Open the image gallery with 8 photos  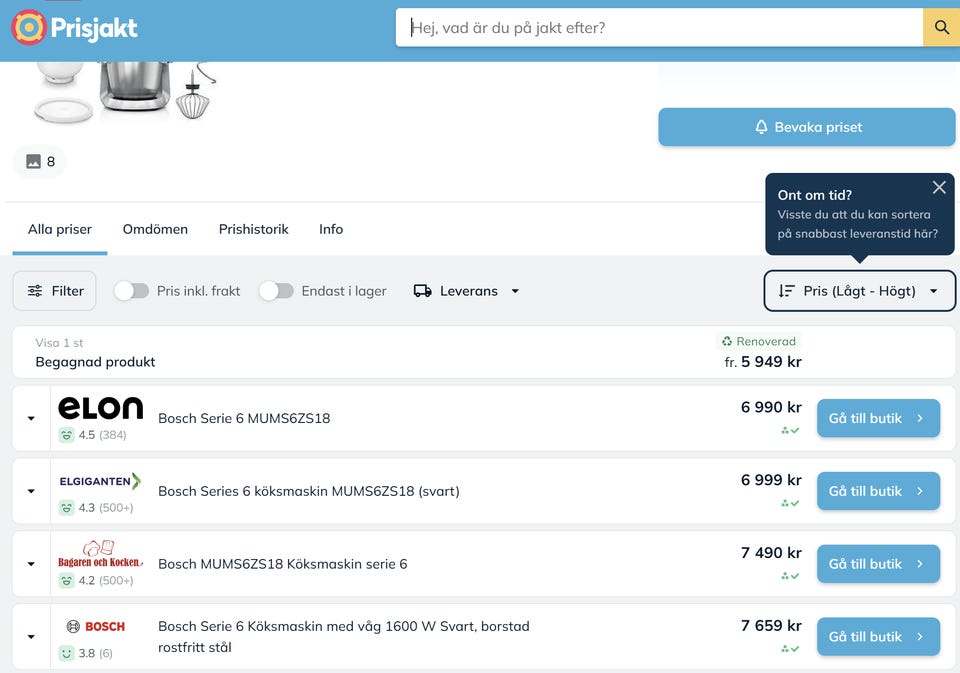point(40,161)
